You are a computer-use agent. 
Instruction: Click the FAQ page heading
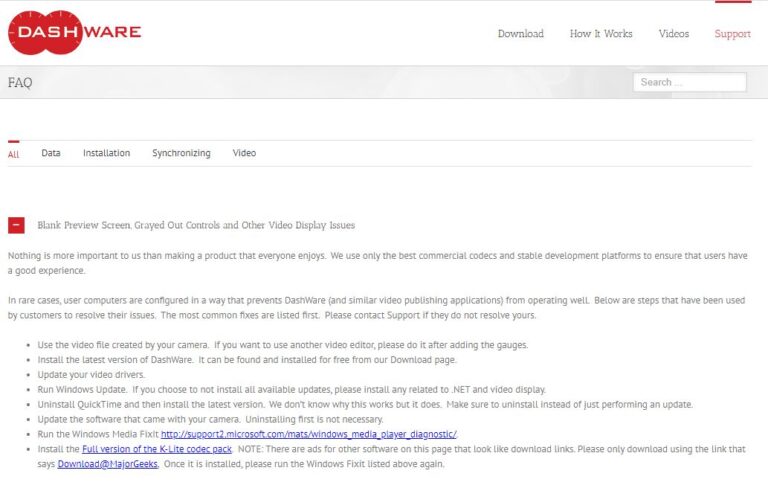[x=20, y=83]
